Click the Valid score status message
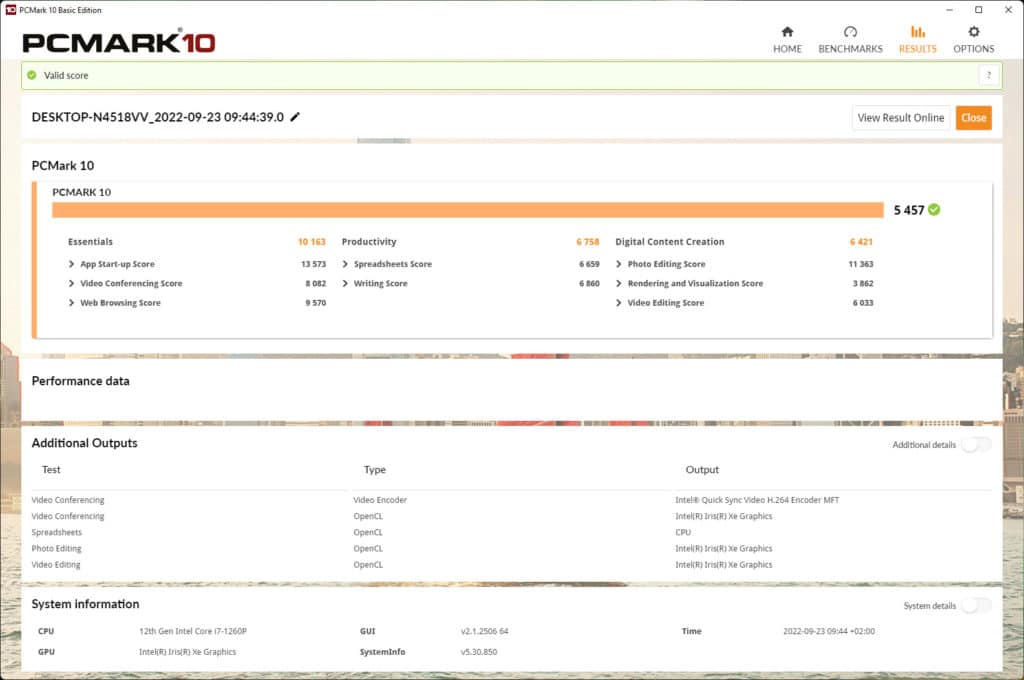This screenshot has width=1024, height=680. (66, 75)
